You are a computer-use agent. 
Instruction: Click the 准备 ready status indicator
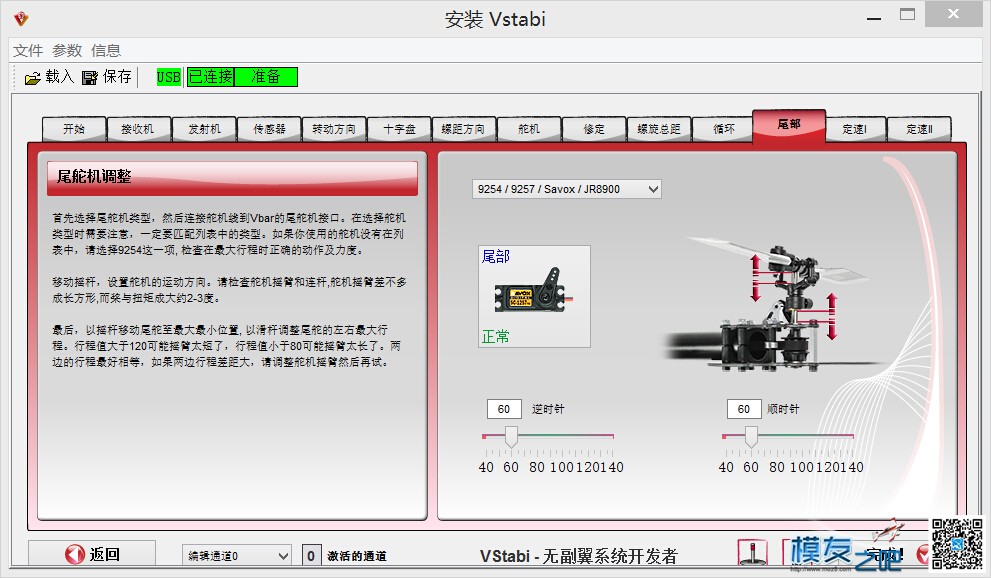point(265,77)
